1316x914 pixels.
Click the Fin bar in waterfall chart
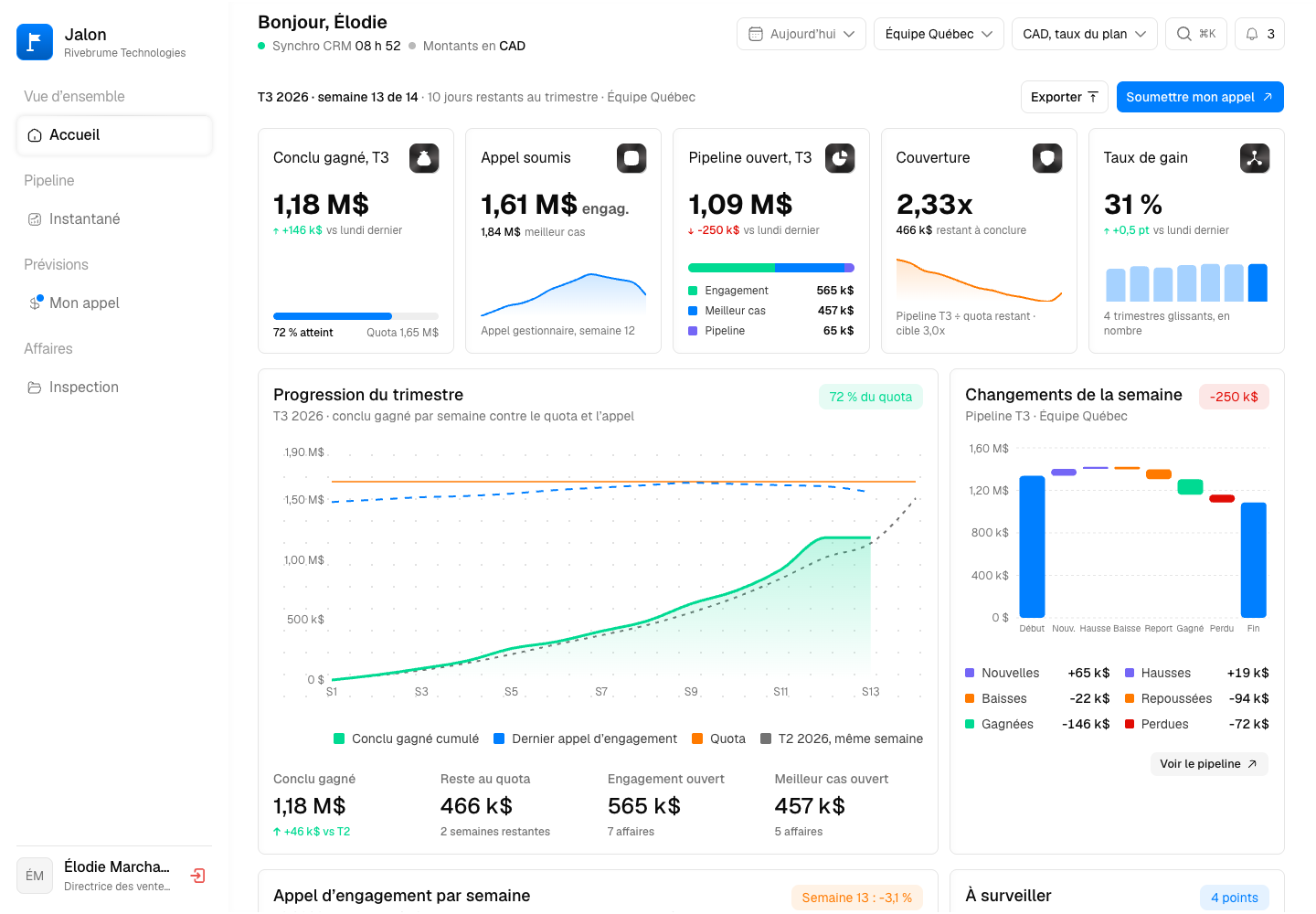tap(1253, 560)
